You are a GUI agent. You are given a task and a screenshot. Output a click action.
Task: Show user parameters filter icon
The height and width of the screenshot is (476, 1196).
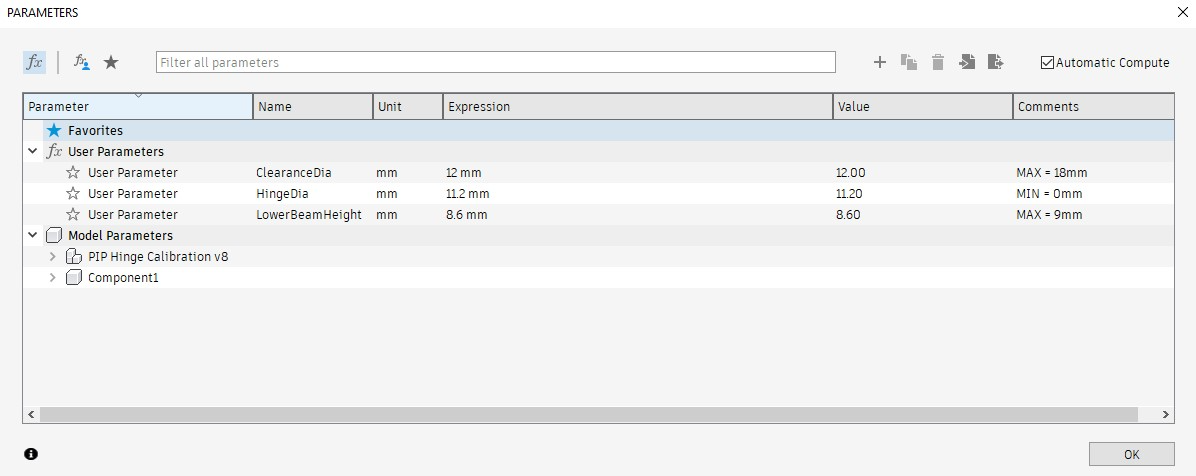coord(82,63)
